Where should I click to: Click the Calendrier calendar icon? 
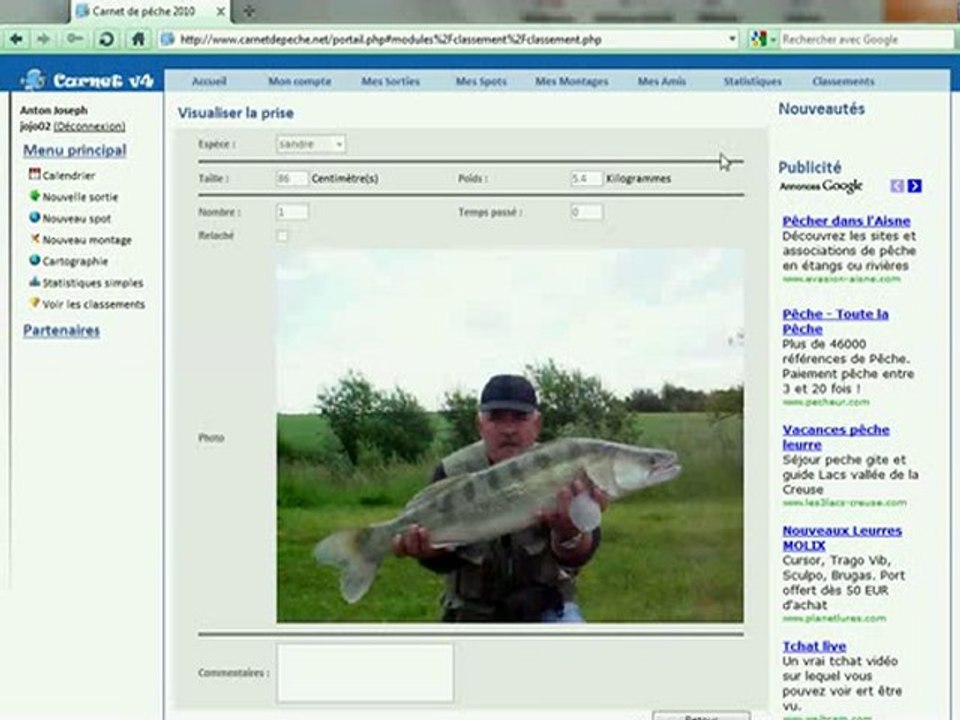[x=34, y=174]
